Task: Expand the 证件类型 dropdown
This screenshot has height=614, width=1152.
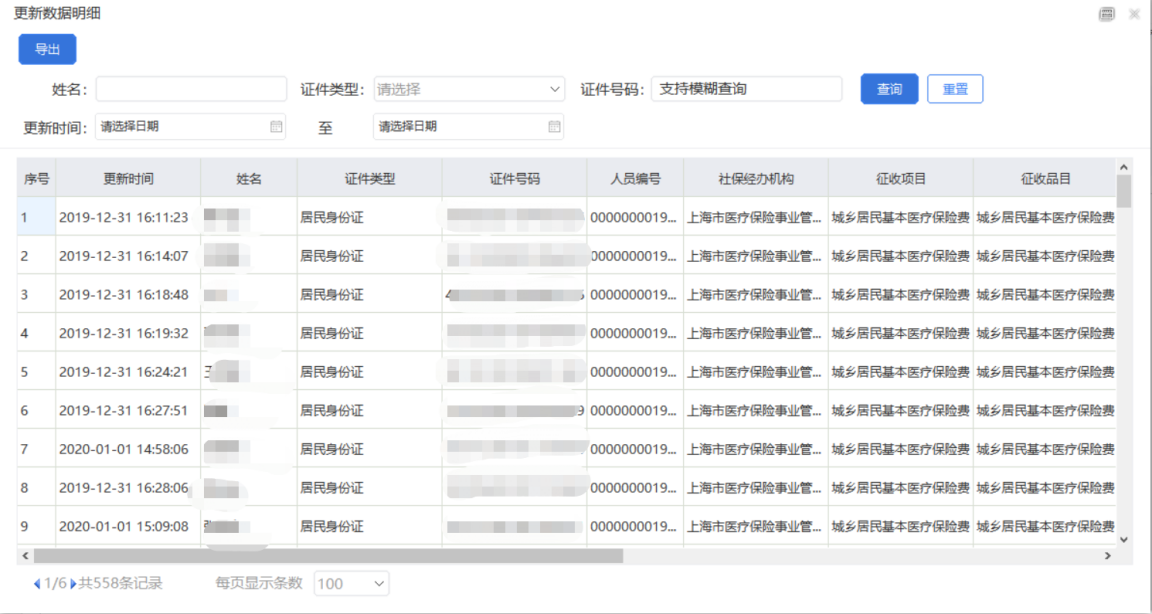Action: pos(469,89)
